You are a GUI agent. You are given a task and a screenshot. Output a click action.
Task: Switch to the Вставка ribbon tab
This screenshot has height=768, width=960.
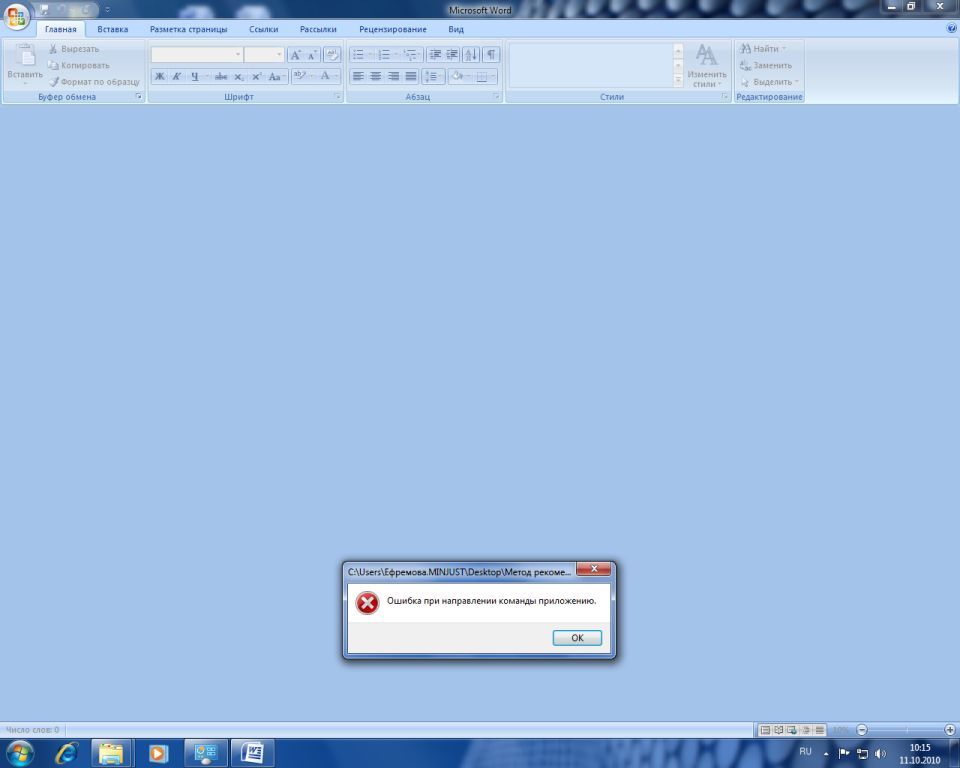click(x=113, y=29)
